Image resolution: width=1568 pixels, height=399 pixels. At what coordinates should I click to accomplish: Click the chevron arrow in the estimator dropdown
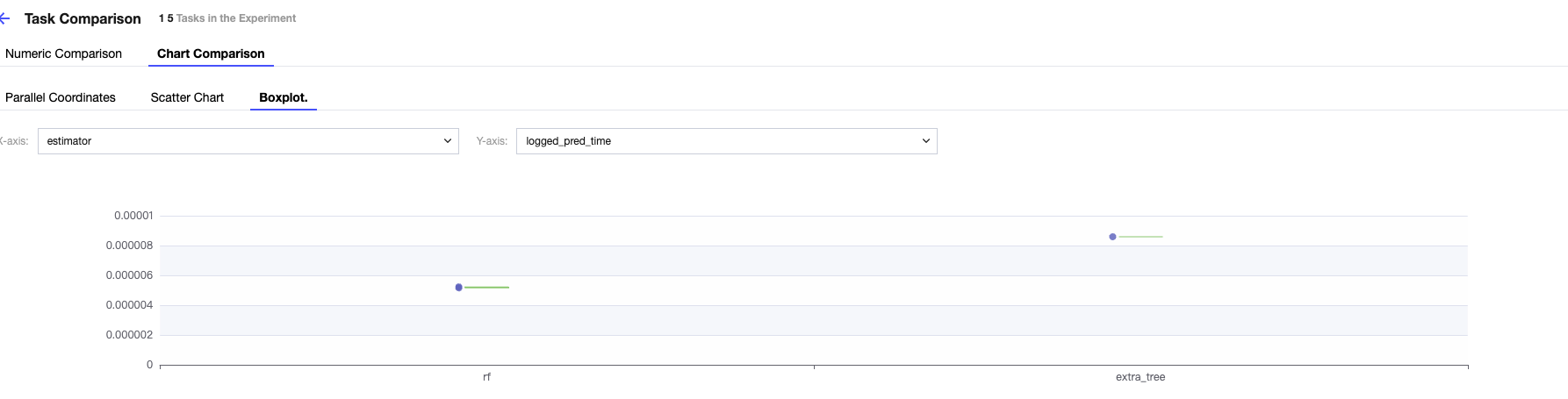click(x=448, y=141)
